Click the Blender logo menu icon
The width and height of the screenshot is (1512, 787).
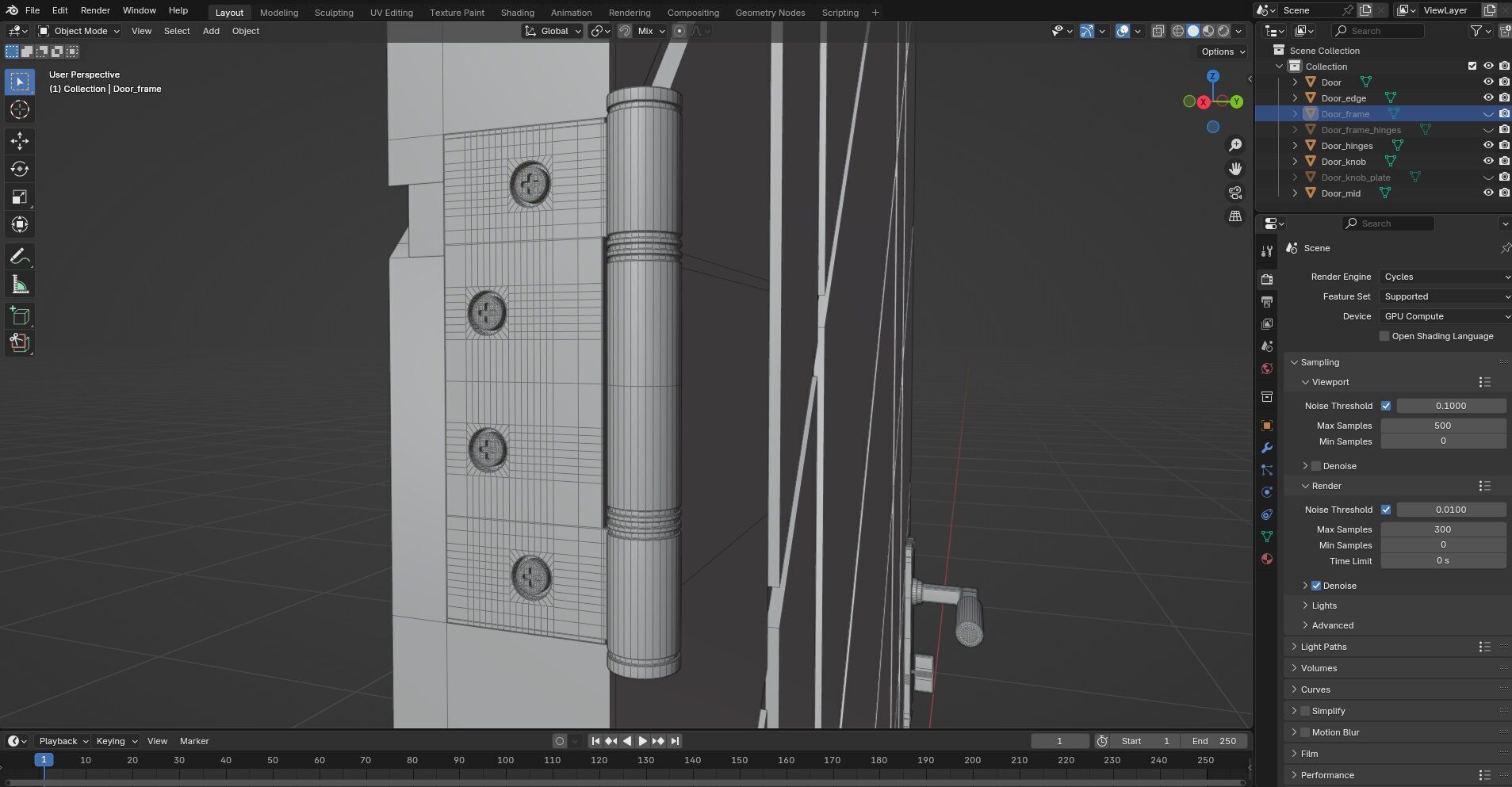[x=11, y=10]
